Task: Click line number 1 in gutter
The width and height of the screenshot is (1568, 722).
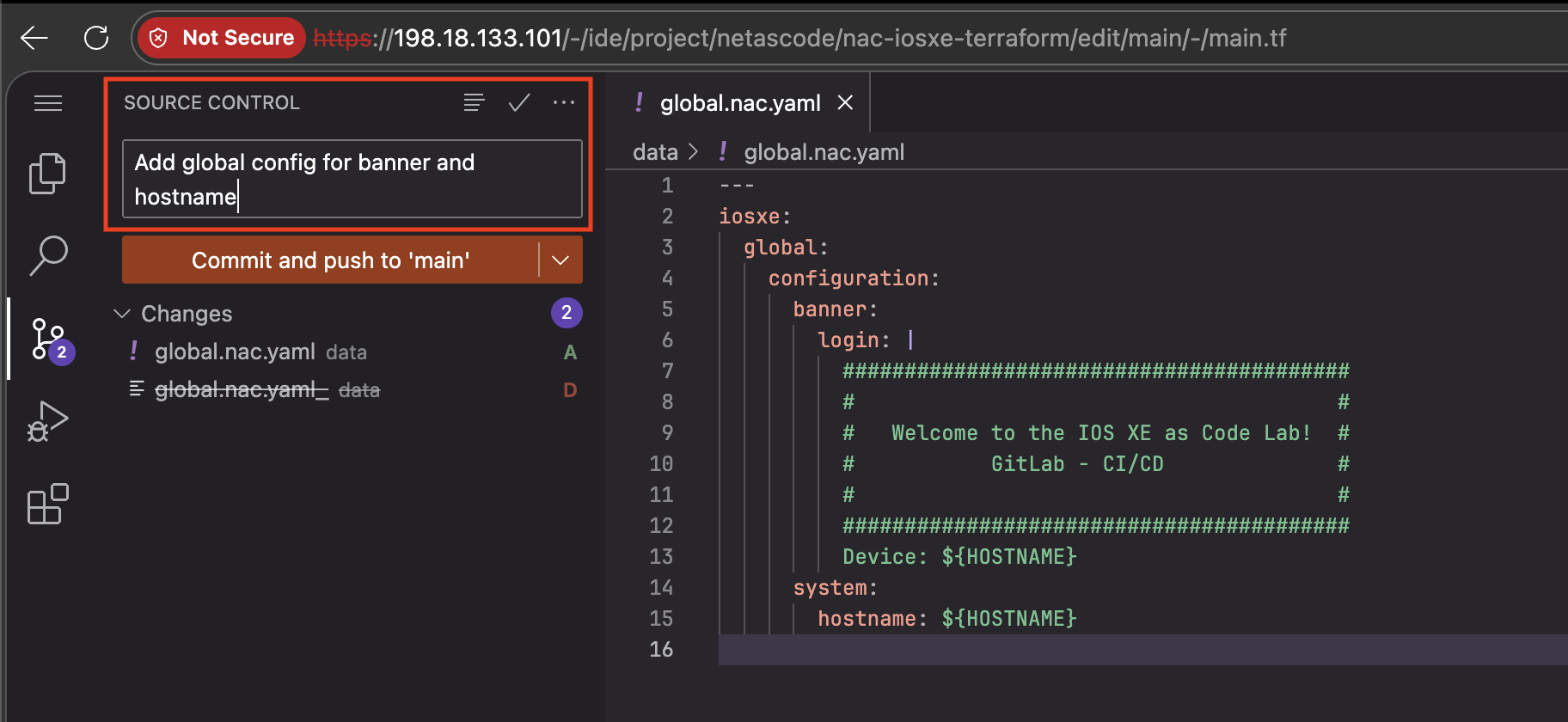Action: pos(667,186)
